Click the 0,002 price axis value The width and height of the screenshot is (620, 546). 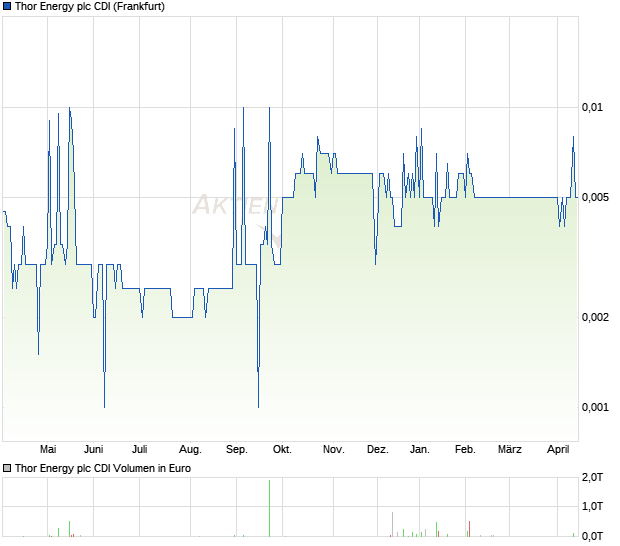[x=595, y=317]
